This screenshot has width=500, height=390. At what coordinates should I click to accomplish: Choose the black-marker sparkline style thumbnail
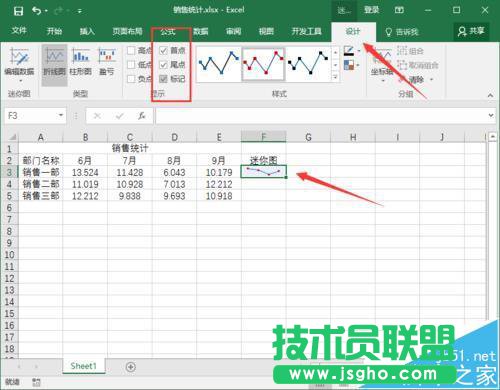click(x=308, y=63)
